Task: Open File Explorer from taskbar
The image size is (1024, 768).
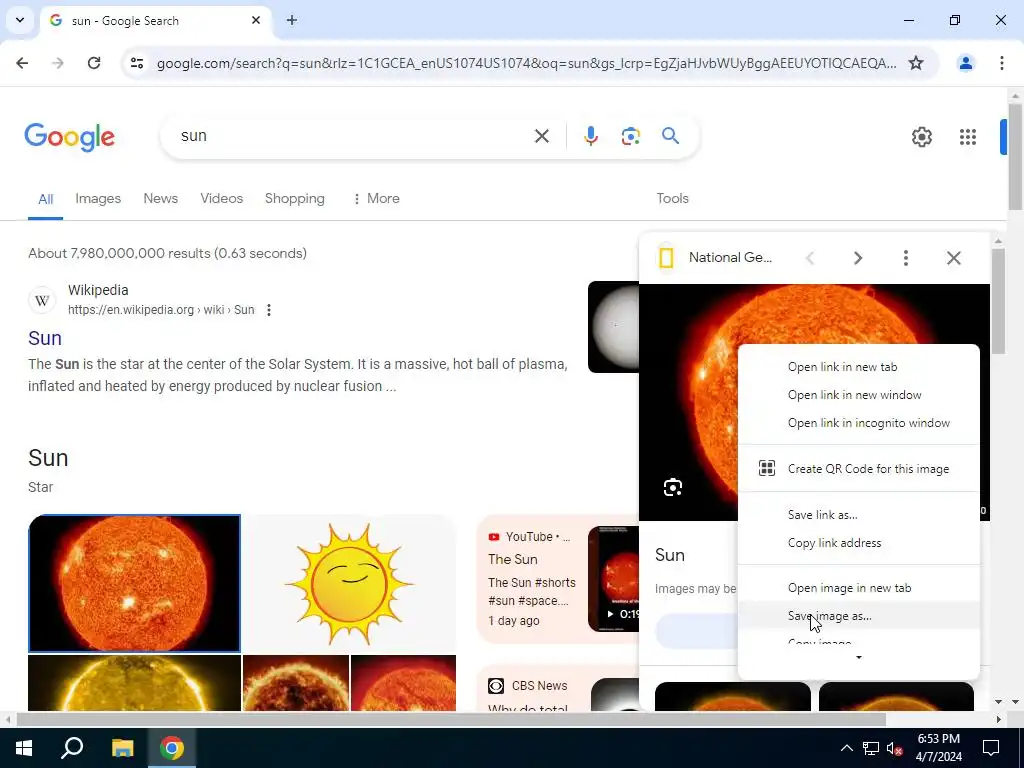Action: pyautogui.click(x=122, y=748)
